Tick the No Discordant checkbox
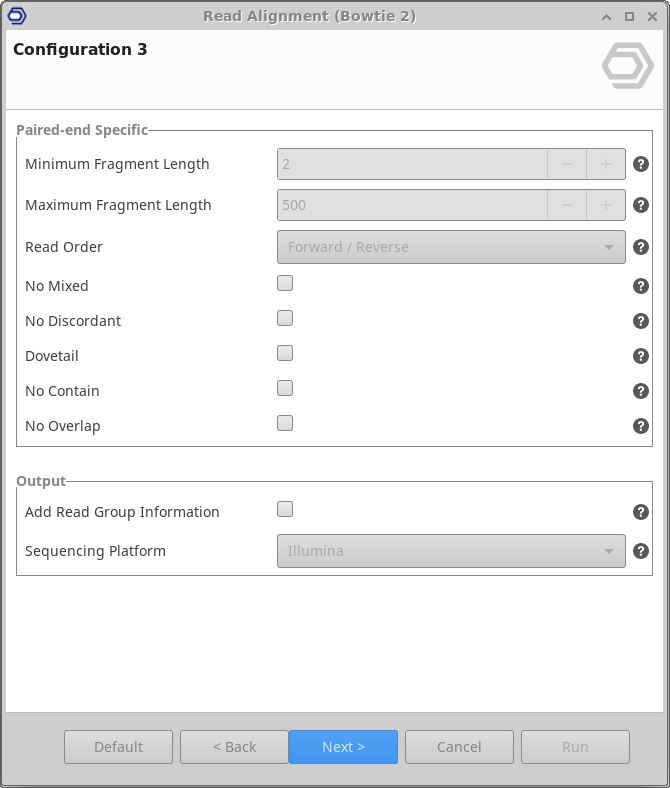Image resolution: width=670 pixels, height=788 pixels. point(285,318)
